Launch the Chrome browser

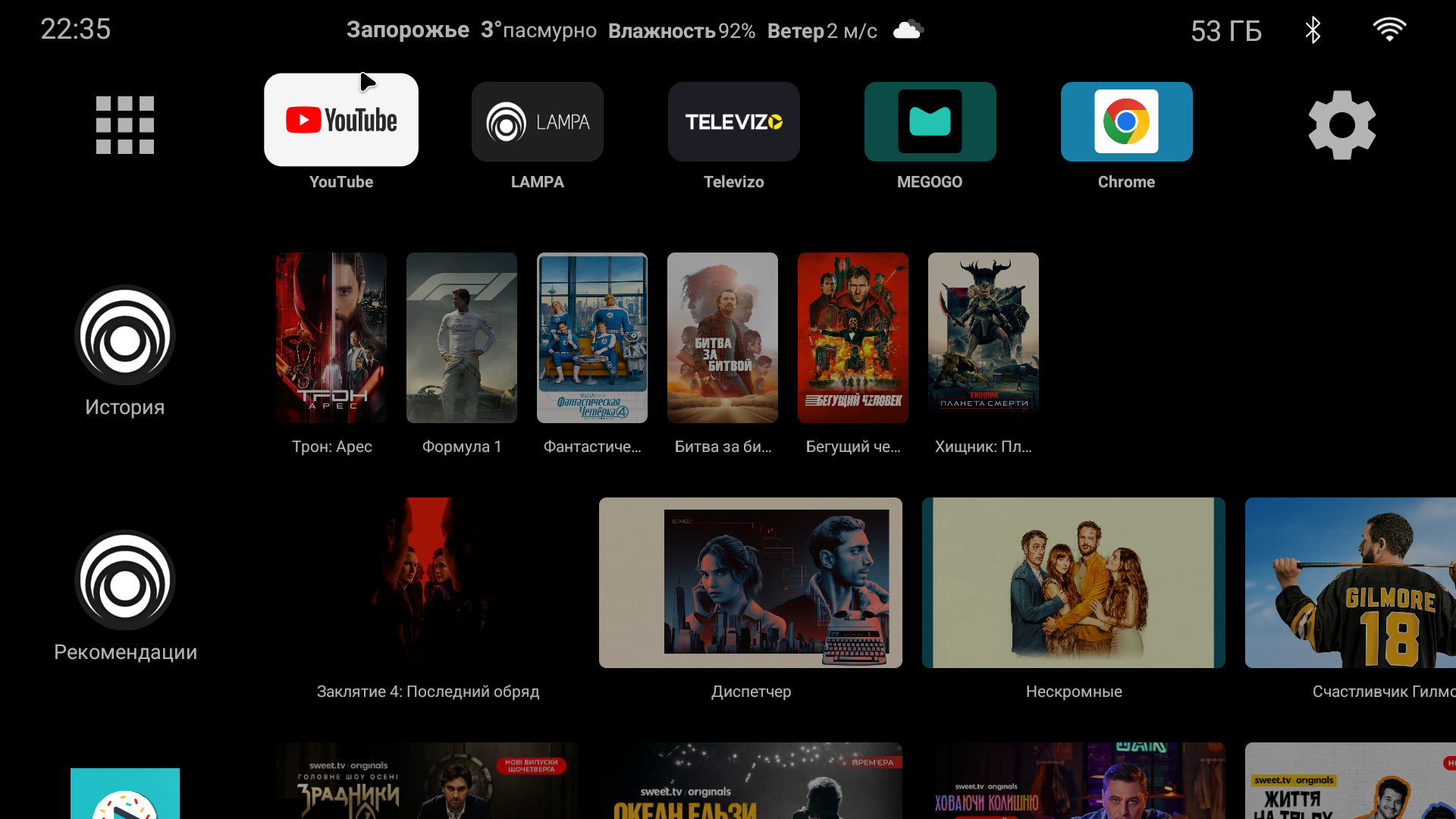(1126, 122)
